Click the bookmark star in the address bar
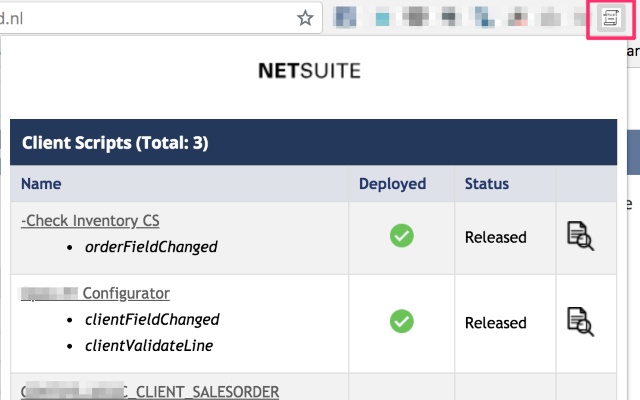This screenshot has width=640, height=400. (305, 18)
